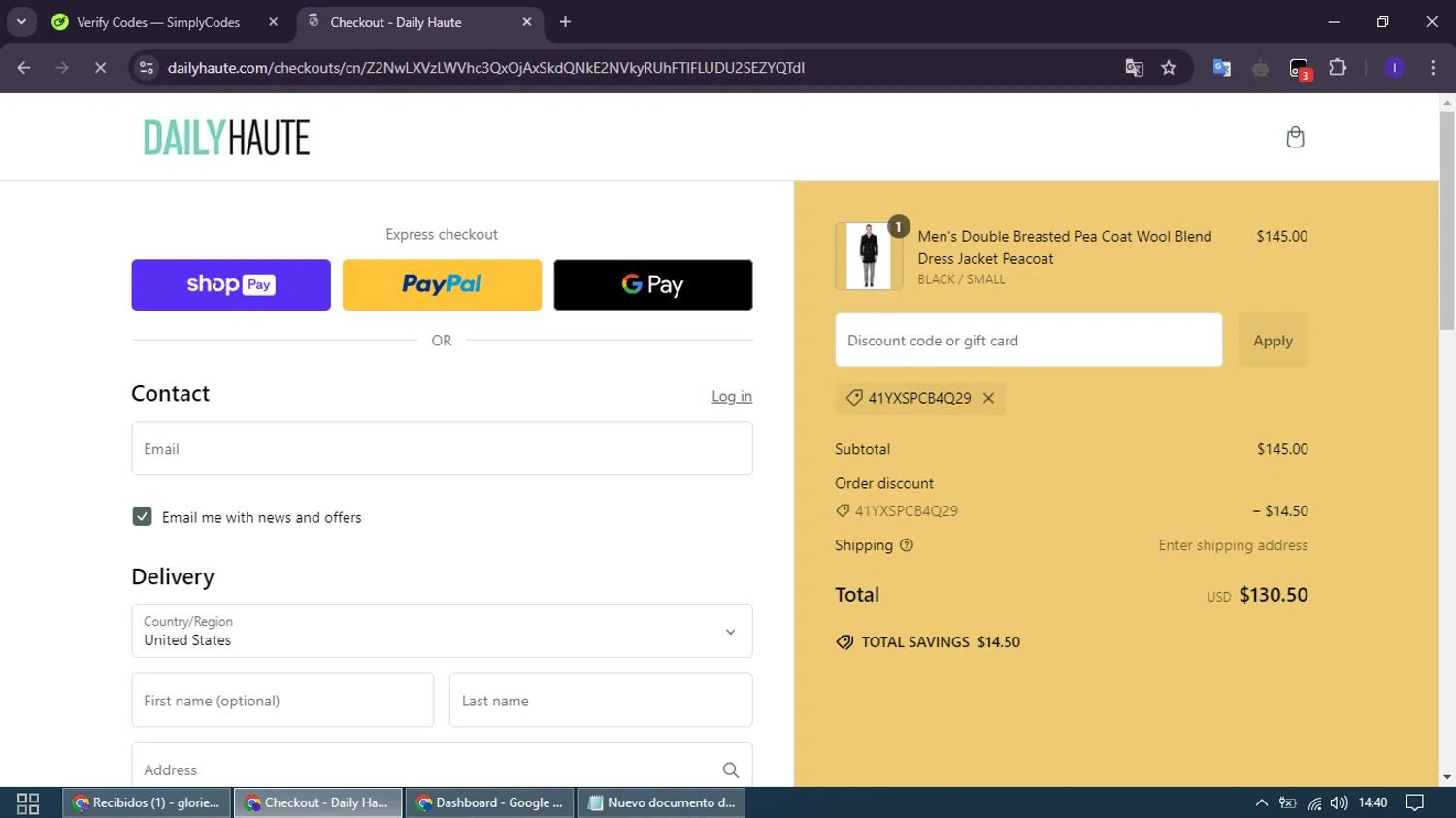The width and height of the screenshot is (1456, 818).
Task: Click the address search magnifier icon
Action: pyautogui.click(x=731, y=769)
